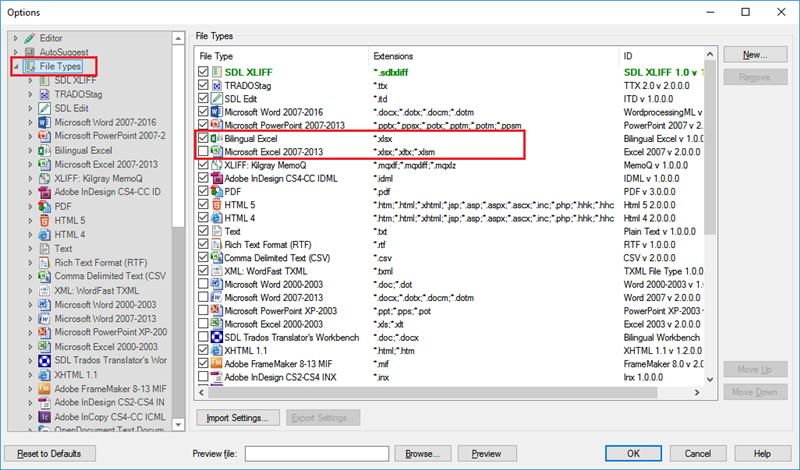
Task: Uncheck the TRADOStag file type
Action: [x=203, y=85]
